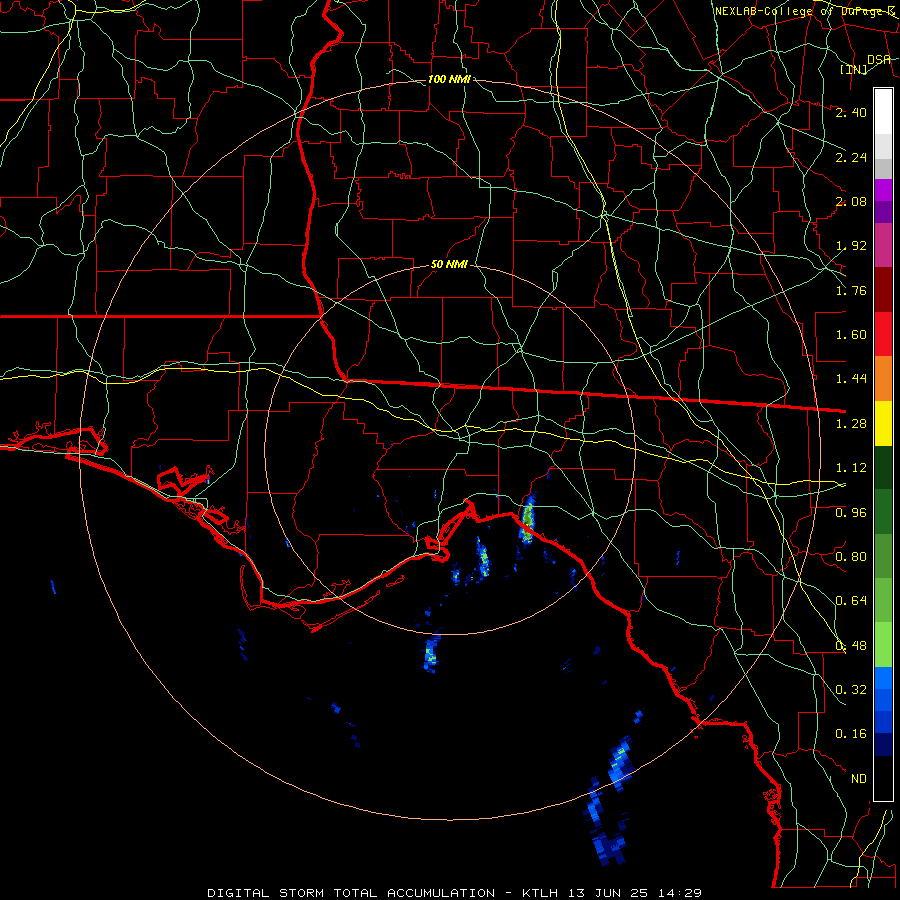Click the NEXLAB-College of DuPage credit text
This screenshot has width=900, height=900.
pos(805,11)
